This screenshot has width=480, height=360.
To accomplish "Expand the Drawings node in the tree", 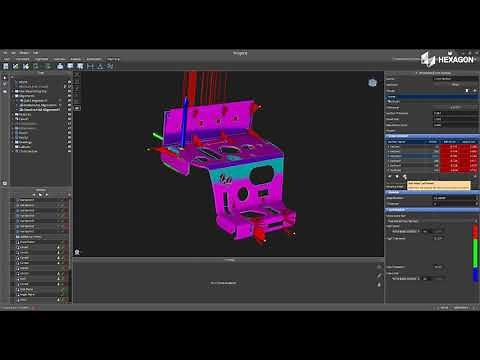I will coord(13,142).
